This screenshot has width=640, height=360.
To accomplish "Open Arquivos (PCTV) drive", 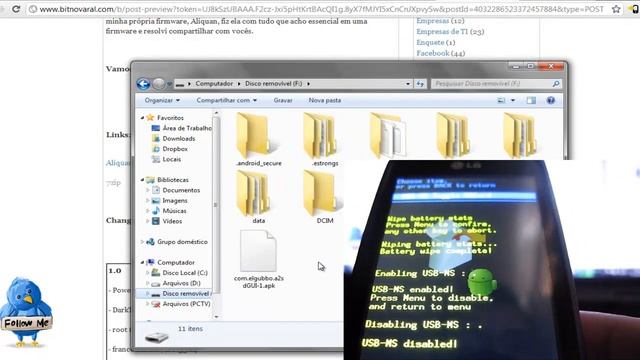I will point(187,304).
